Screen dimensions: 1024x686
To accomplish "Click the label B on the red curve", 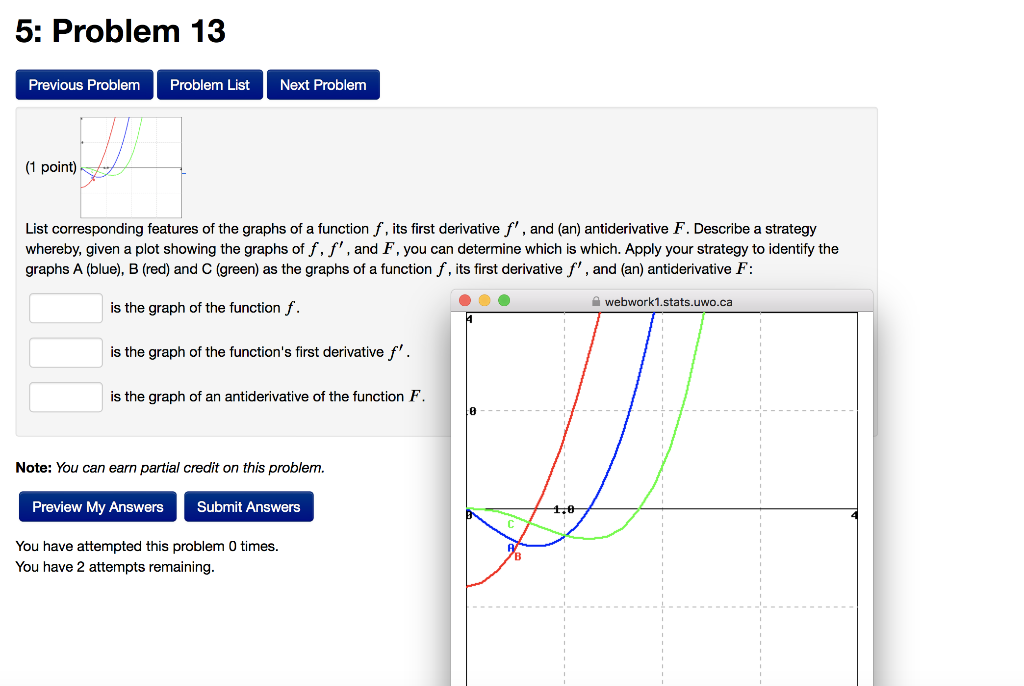I will tap(518, 557).
